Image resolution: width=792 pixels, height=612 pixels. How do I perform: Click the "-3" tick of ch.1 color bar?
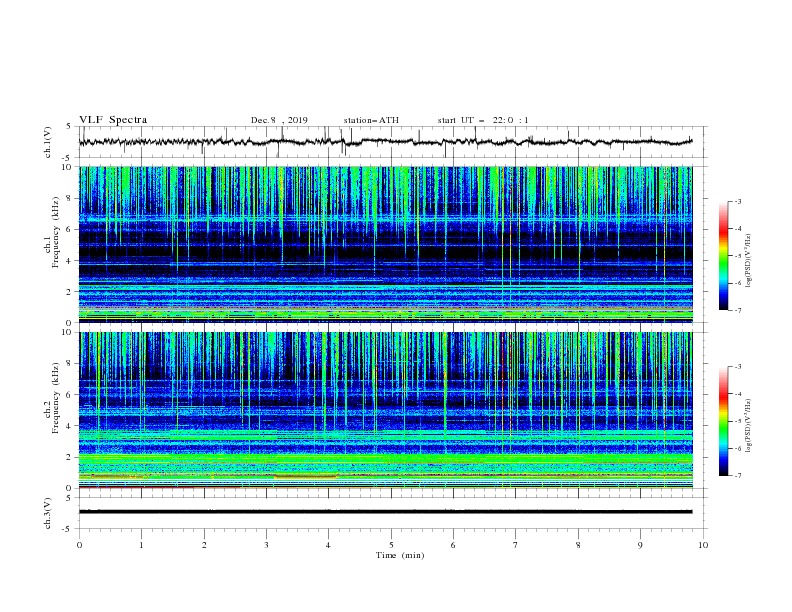click(738, 201)
